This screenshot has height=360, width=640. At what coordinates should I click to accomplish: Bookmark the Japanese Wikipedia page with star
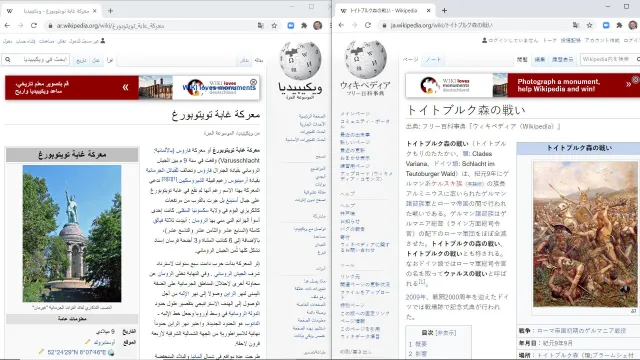pyautogui.click(x=589, y=25)
